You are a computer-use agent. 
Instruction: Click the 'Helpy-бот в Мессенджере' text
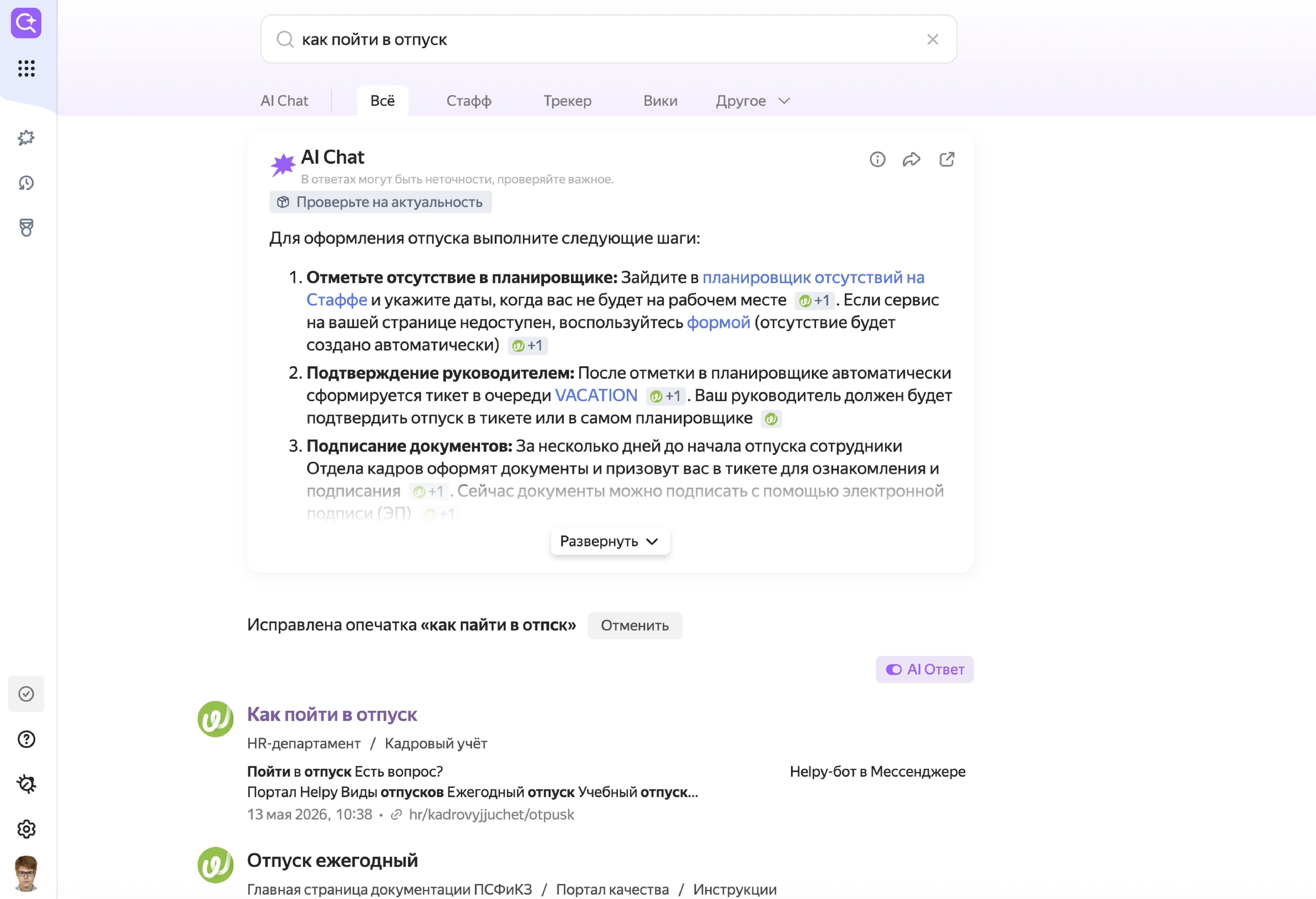click(x=878, y=772)
